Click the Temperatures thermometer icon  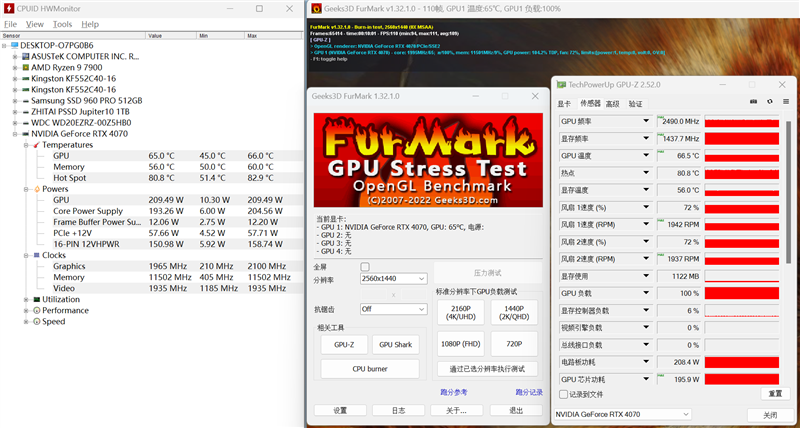tap(35, 145)
